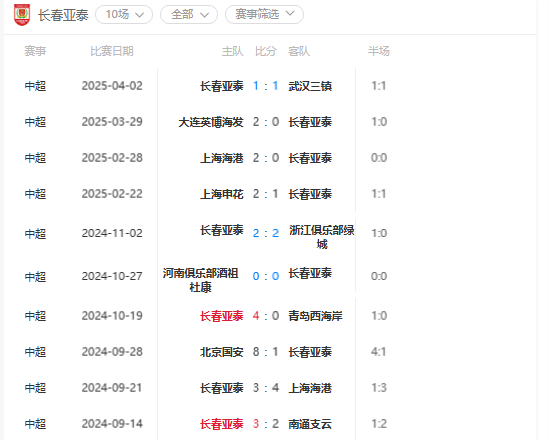Click the 长春亚泰 team name header
This screenshot has height=440, width=549.
coord(63,15)
